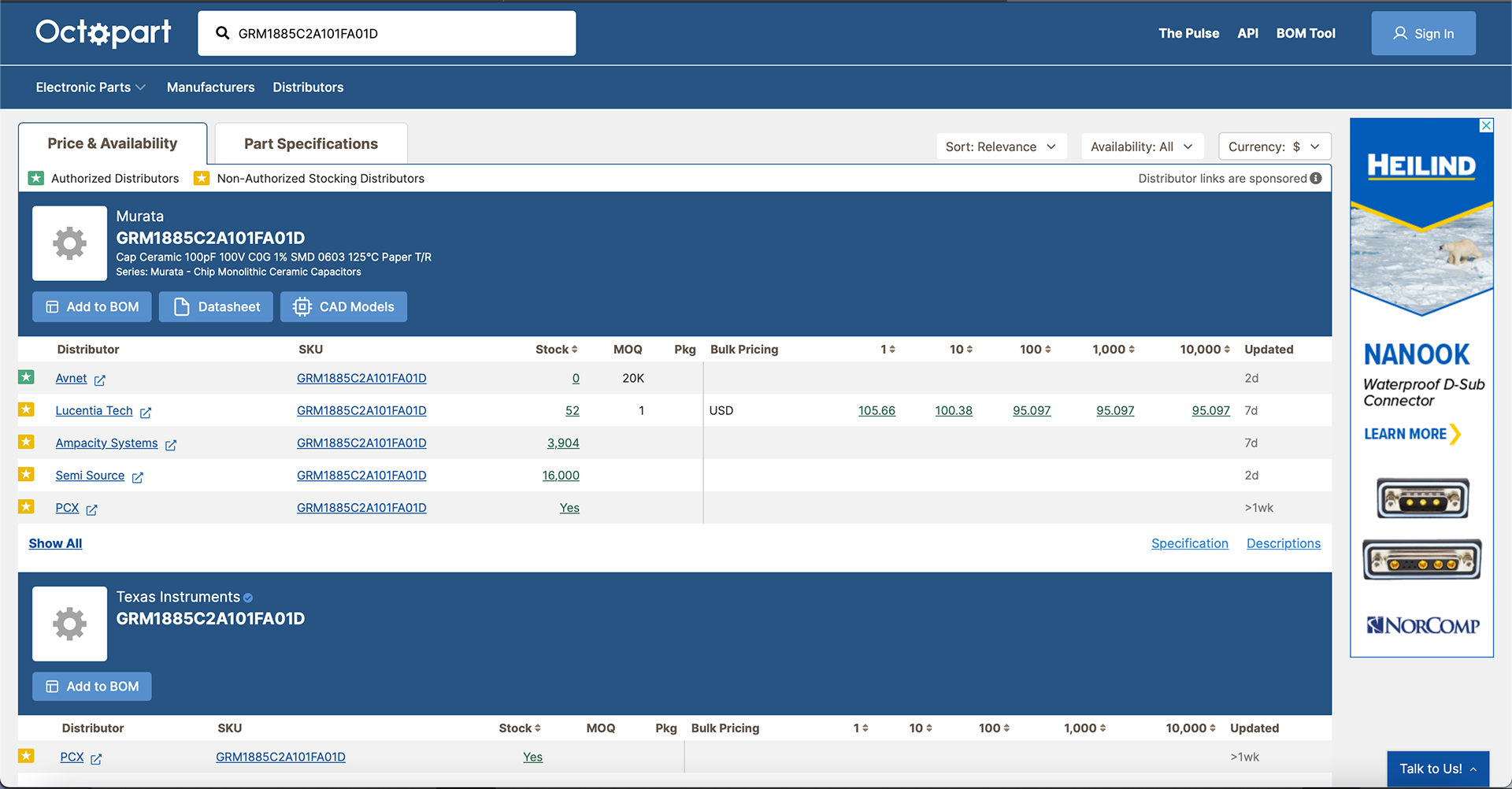
Task: Open the Descriptions link
Action: pos(1283,543)
